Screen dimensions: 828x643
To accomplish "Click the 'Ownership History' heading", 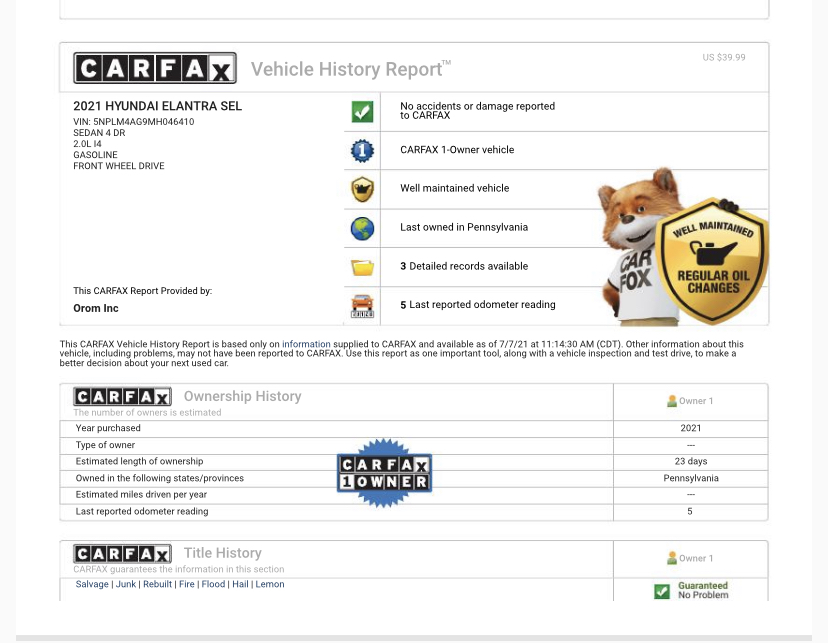I will 242,396.
